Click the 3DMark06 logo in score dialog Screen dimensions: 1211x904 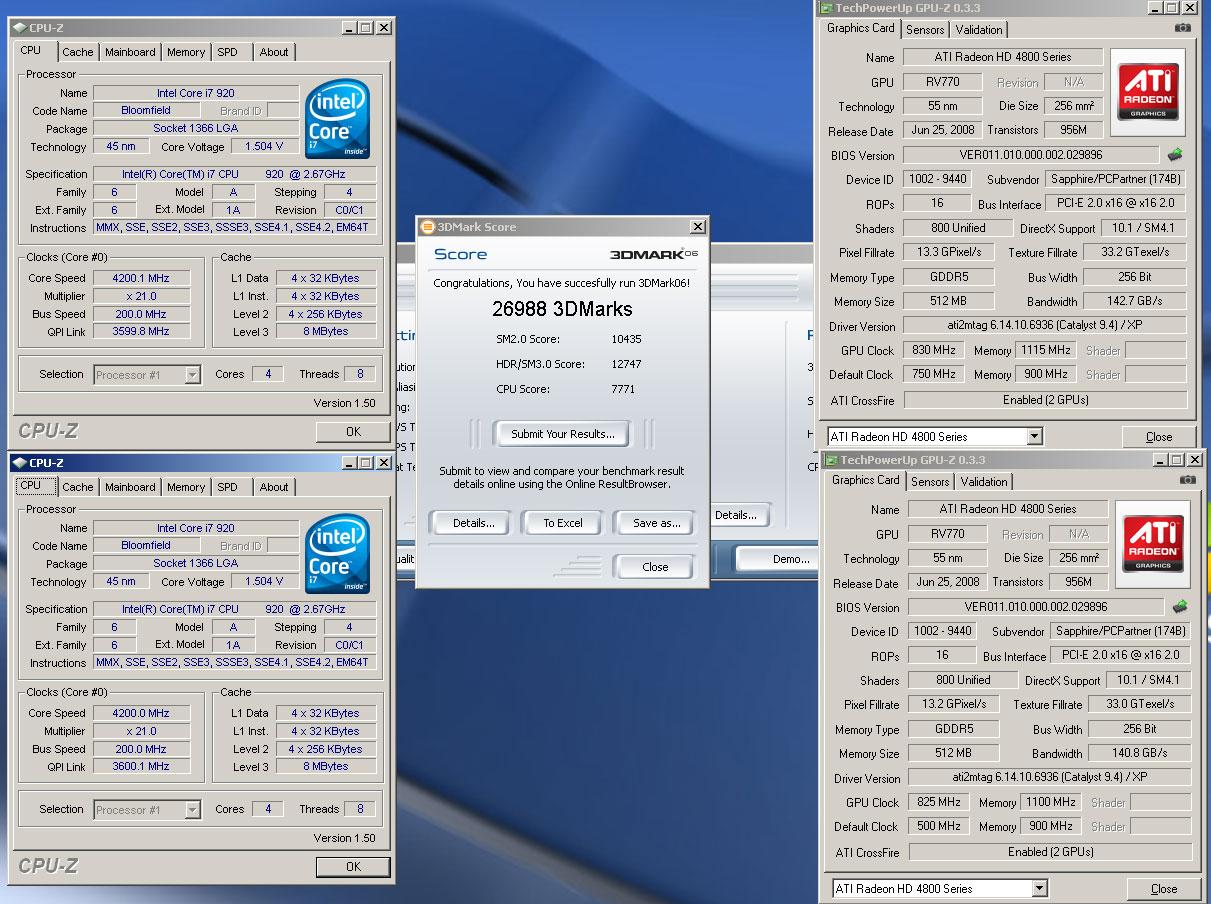tap(654, 254)
